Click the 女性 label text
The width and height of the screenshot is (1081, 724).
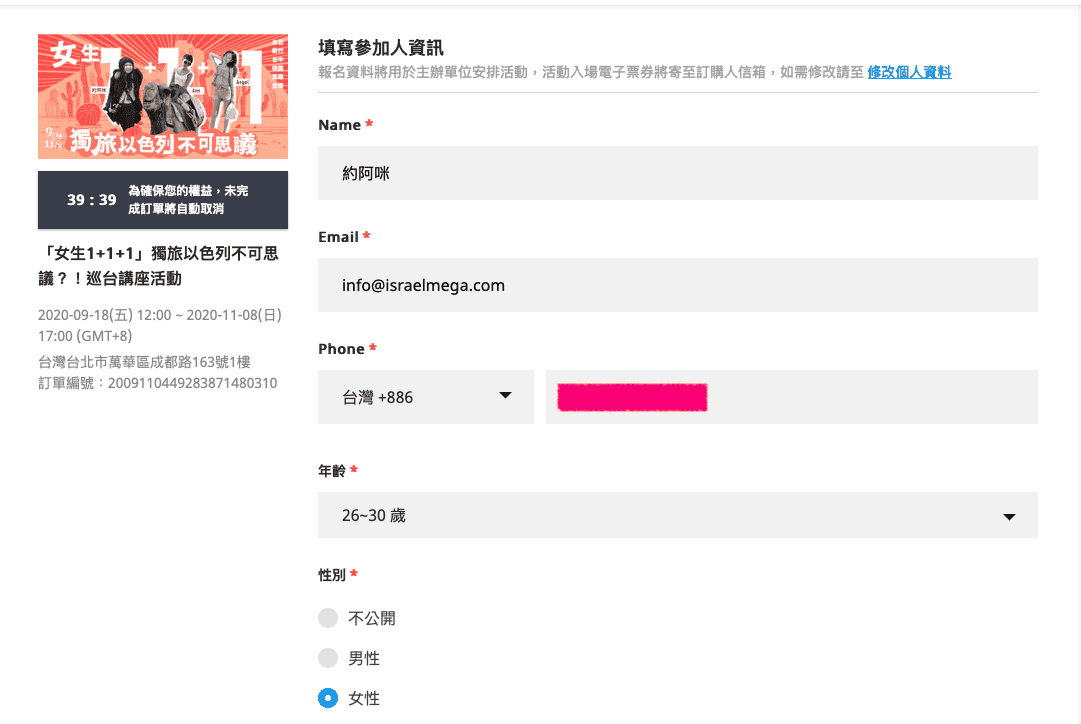364,698
